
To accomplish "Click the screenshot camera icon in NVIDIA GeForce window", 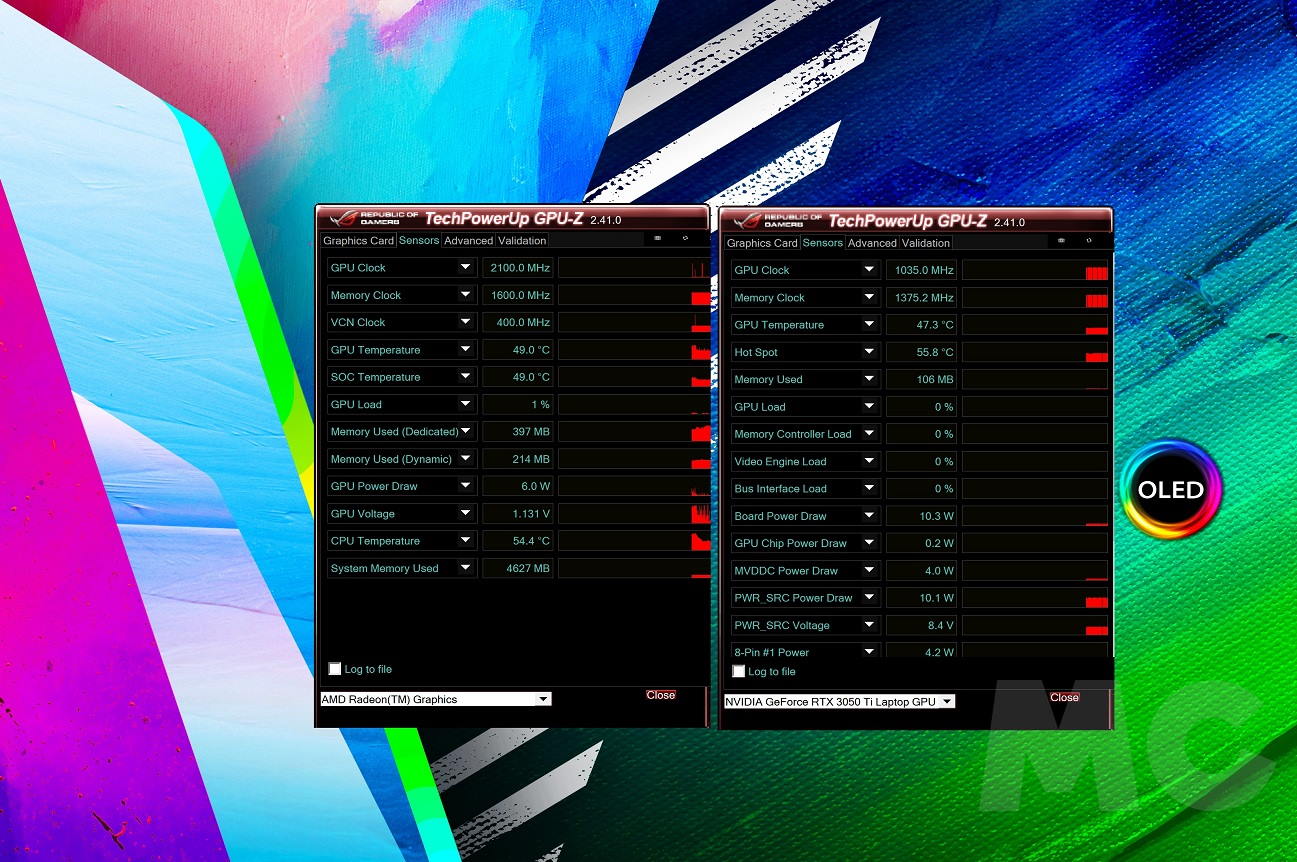I will point(1061,241).
